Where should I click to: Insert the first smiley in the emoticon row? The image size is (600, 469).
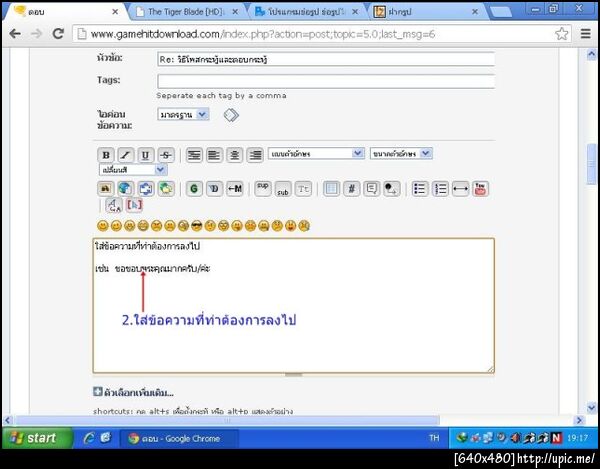coord(103,226)
